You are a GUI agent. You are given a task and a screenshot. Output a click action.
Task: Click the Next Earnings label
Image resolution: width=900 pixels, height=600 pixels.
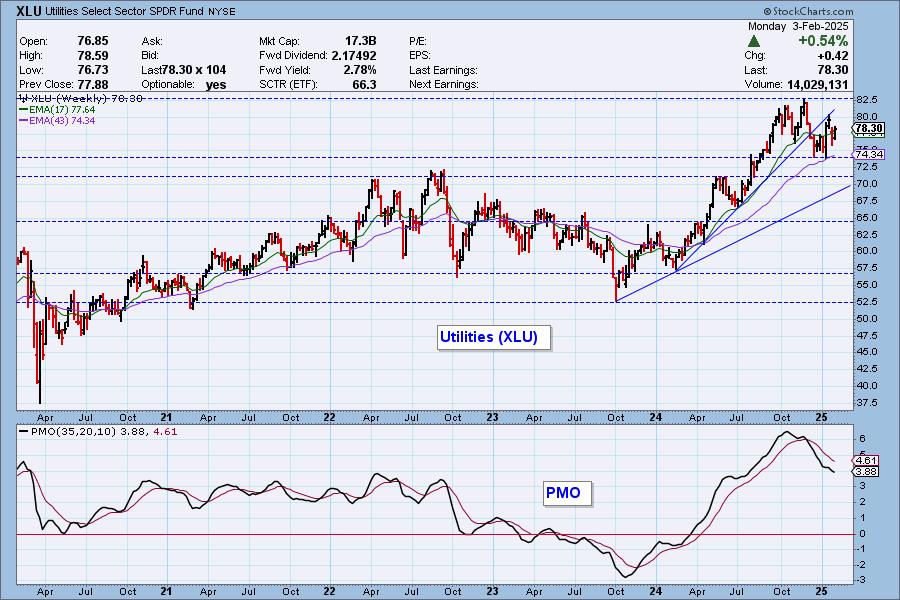coord(444,84)
